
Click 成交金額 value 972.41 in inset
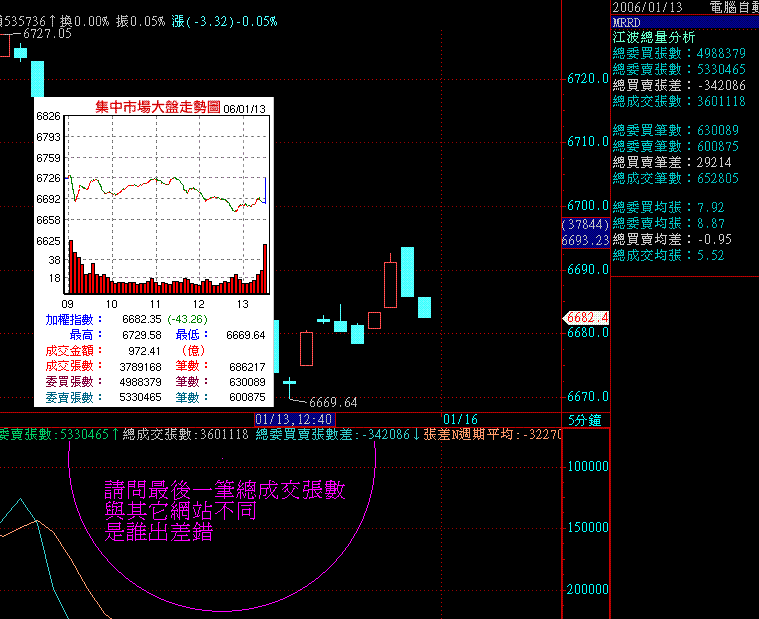pyautogui.click(x=144, y=351)
